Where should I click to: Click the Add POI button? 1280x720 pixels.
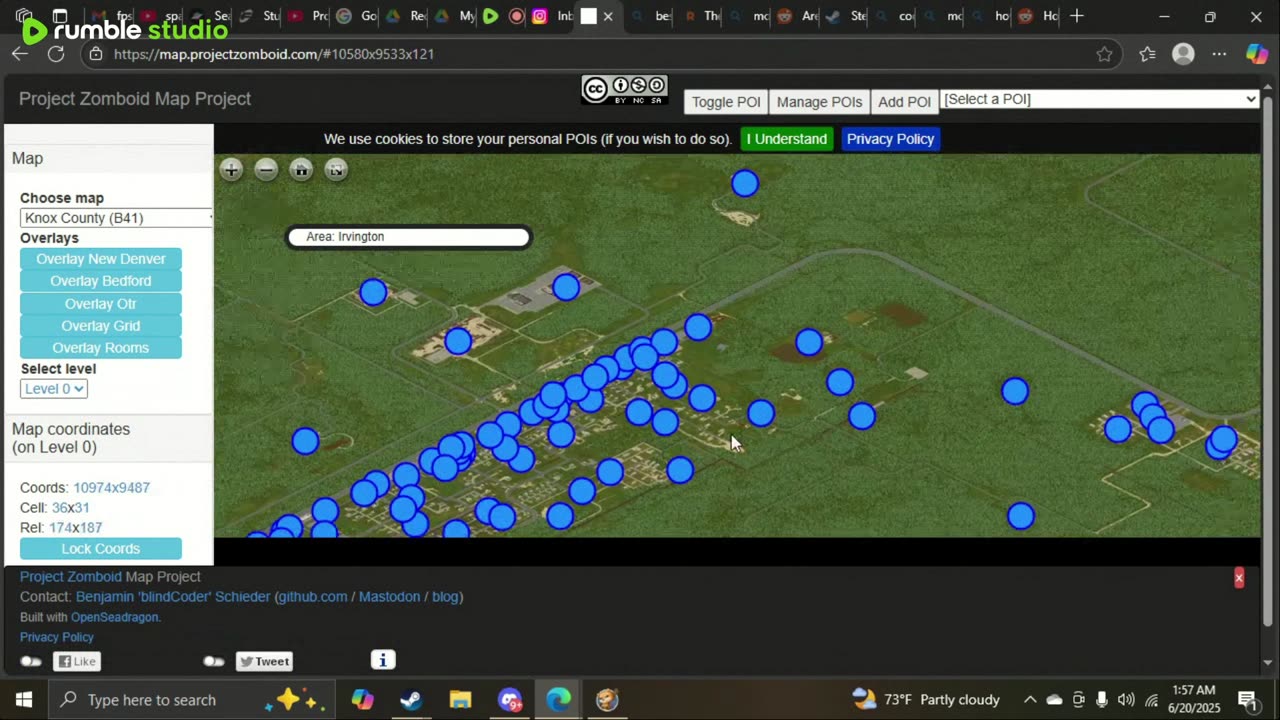pos(904,102)
